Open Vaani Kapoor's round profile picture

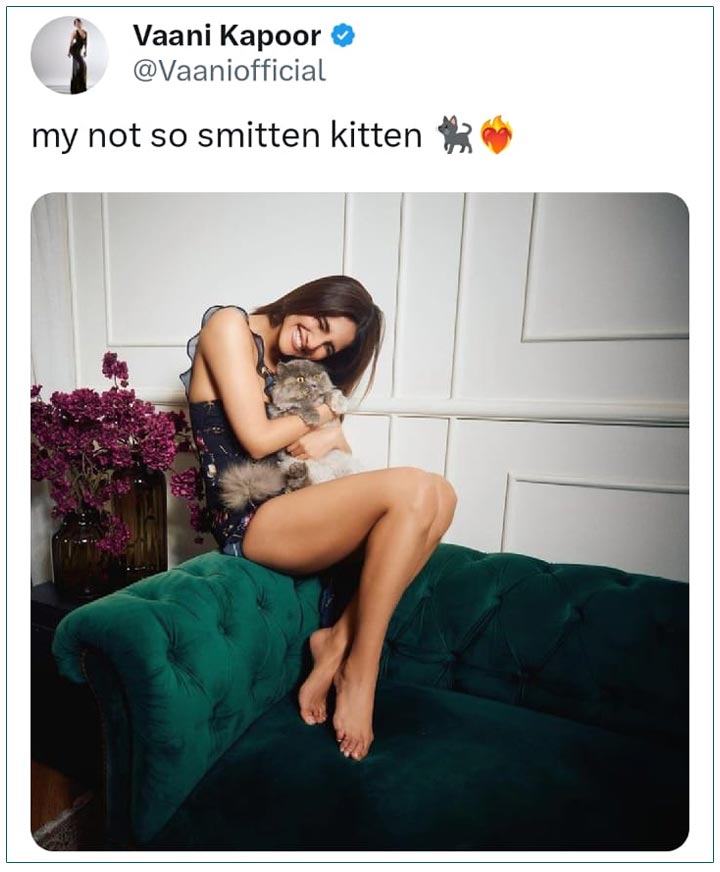coord(69,54)
